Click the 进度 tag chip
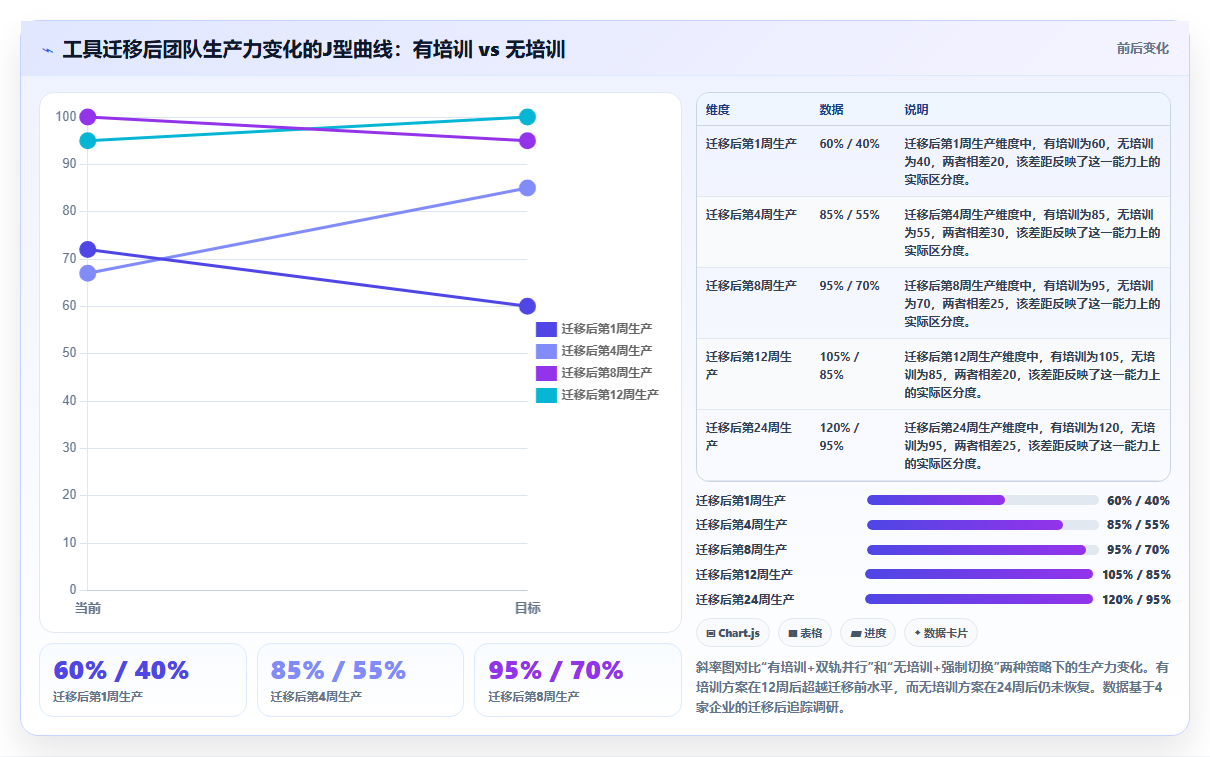 click(x=868, y=633)
